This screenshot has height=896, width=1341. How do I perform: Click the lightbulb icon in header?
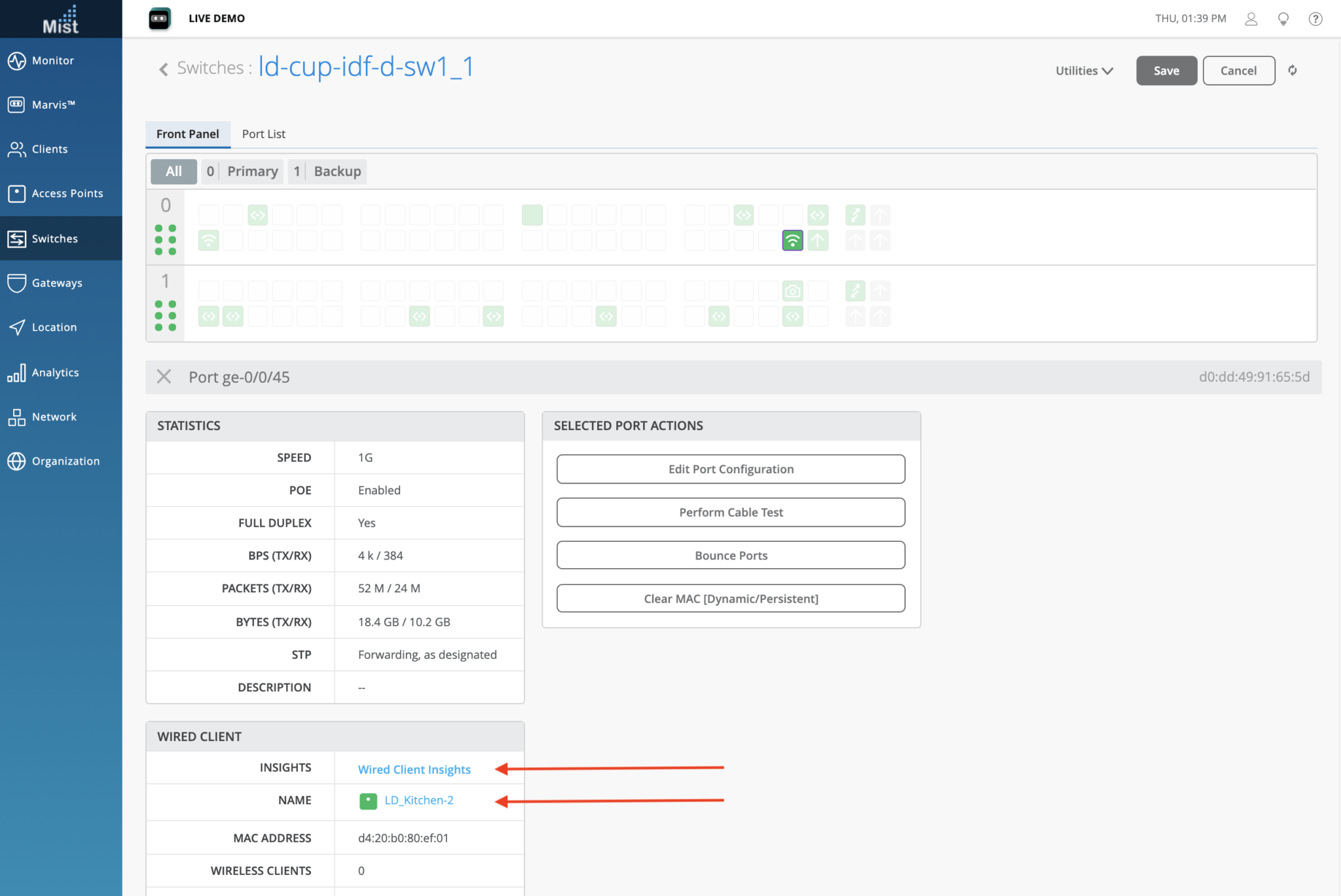click(x=1283, y=18)
